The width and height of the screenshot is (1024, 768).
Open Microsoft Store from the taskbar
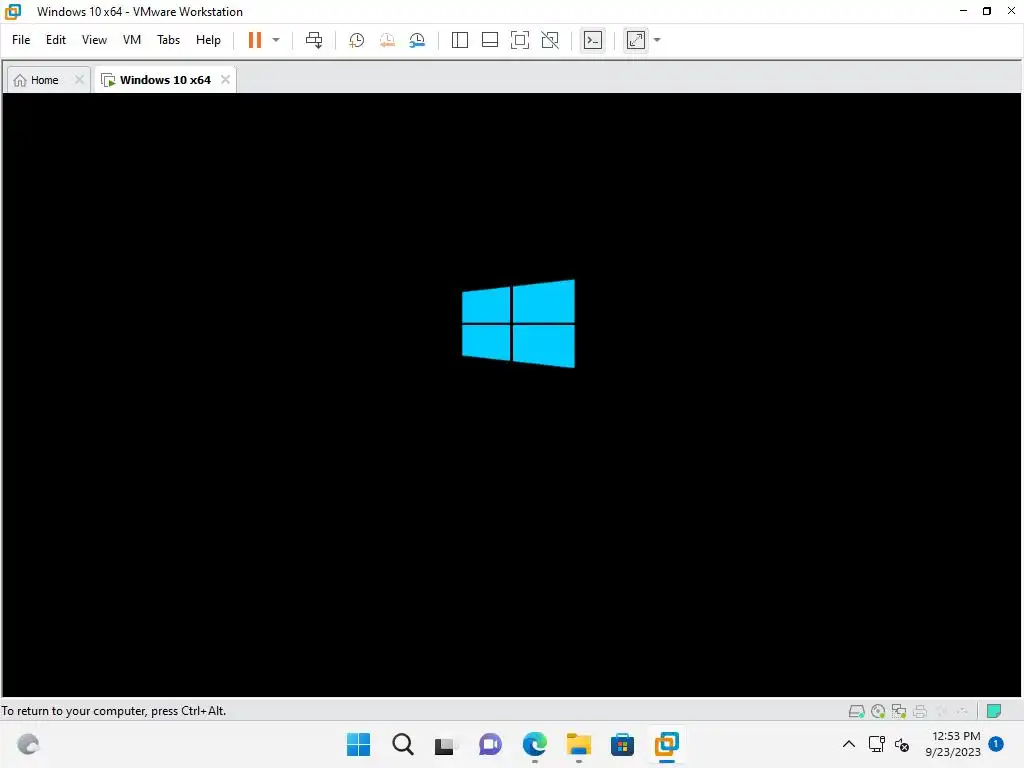coord(622,744)
